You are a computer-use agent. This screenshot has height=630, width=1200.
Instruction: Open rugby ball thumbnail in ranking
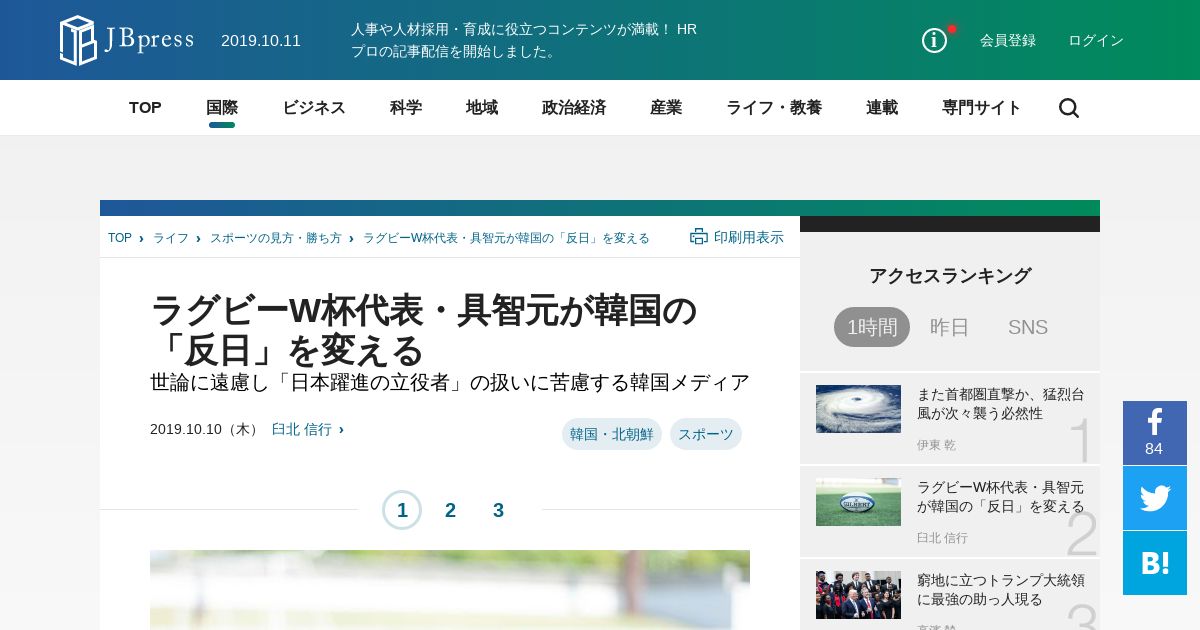(x=858, y=502)
